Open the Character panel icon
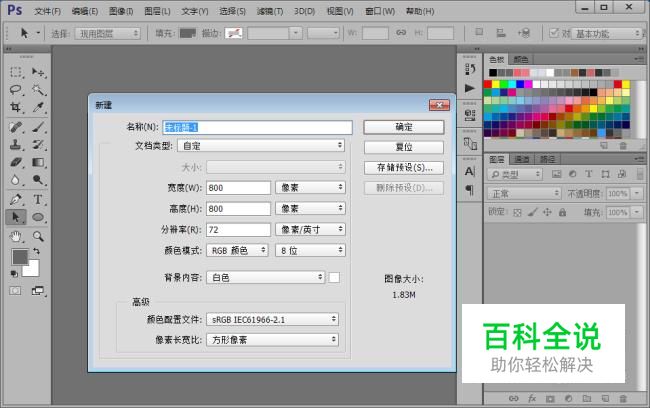This screenshot has height=408, width=650. [x=470, y=171]
